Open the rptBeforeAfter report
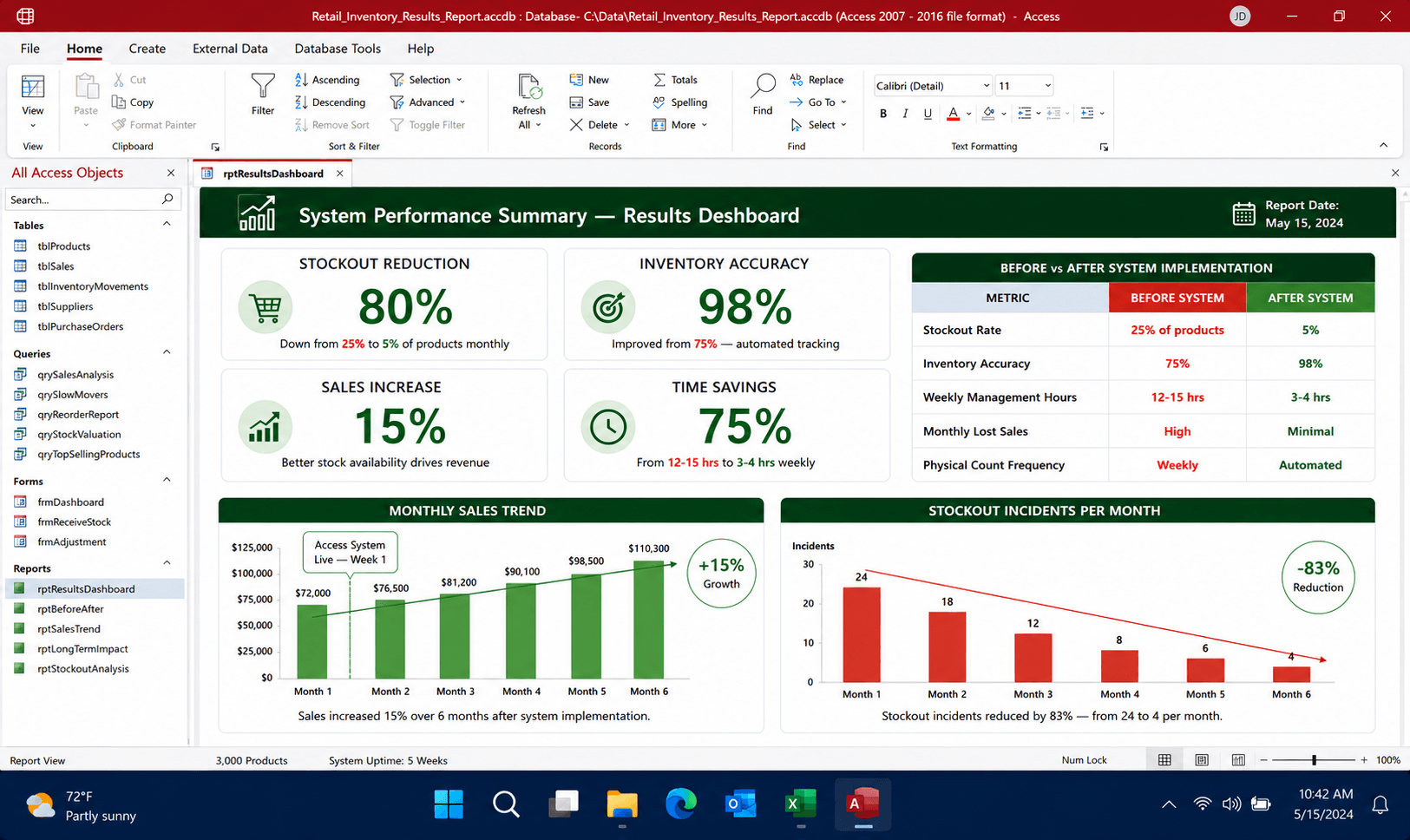Image resolution: width=1410 pixels, height=840 pixels. (69, 609)
